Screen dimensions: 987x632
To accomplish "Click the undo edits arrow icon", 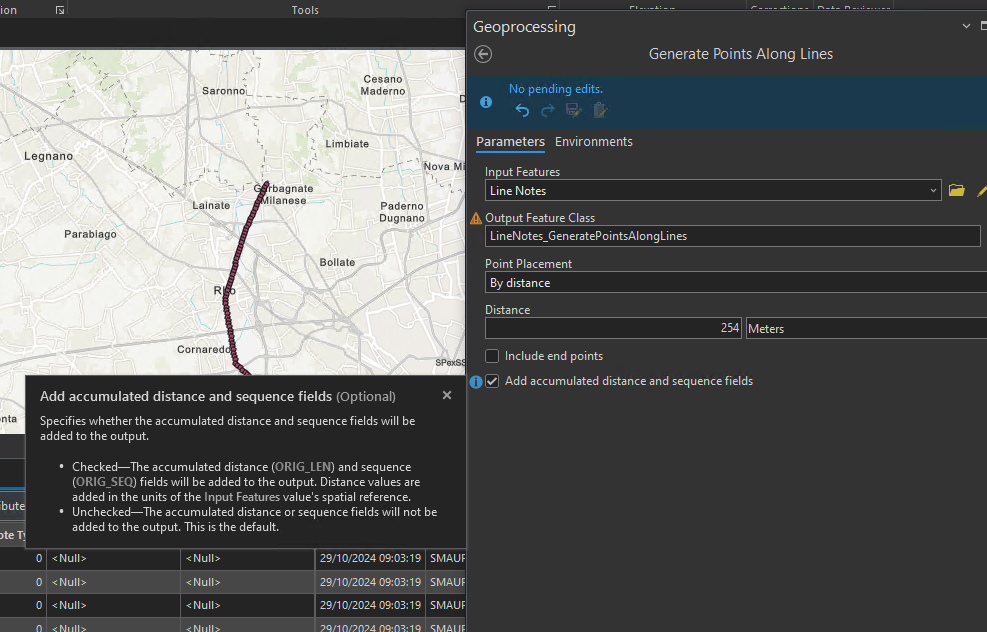I will [522, 111].
